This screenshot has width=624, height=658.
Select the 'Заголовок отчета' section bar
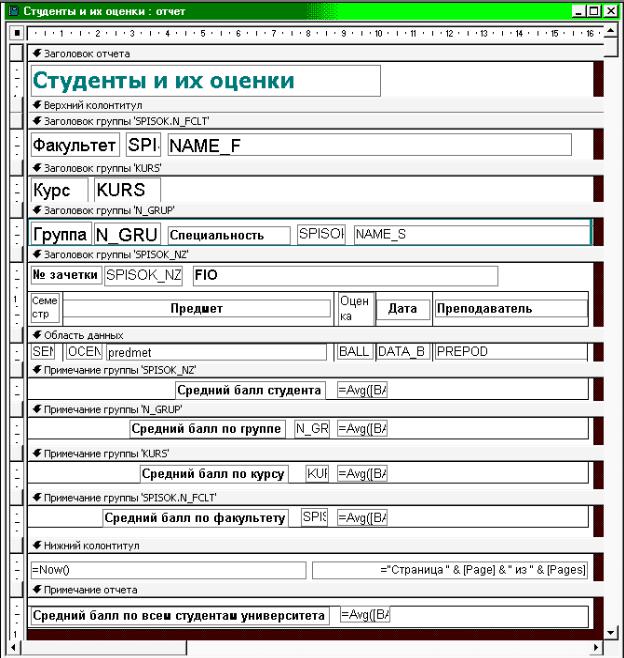coord(316,53)
